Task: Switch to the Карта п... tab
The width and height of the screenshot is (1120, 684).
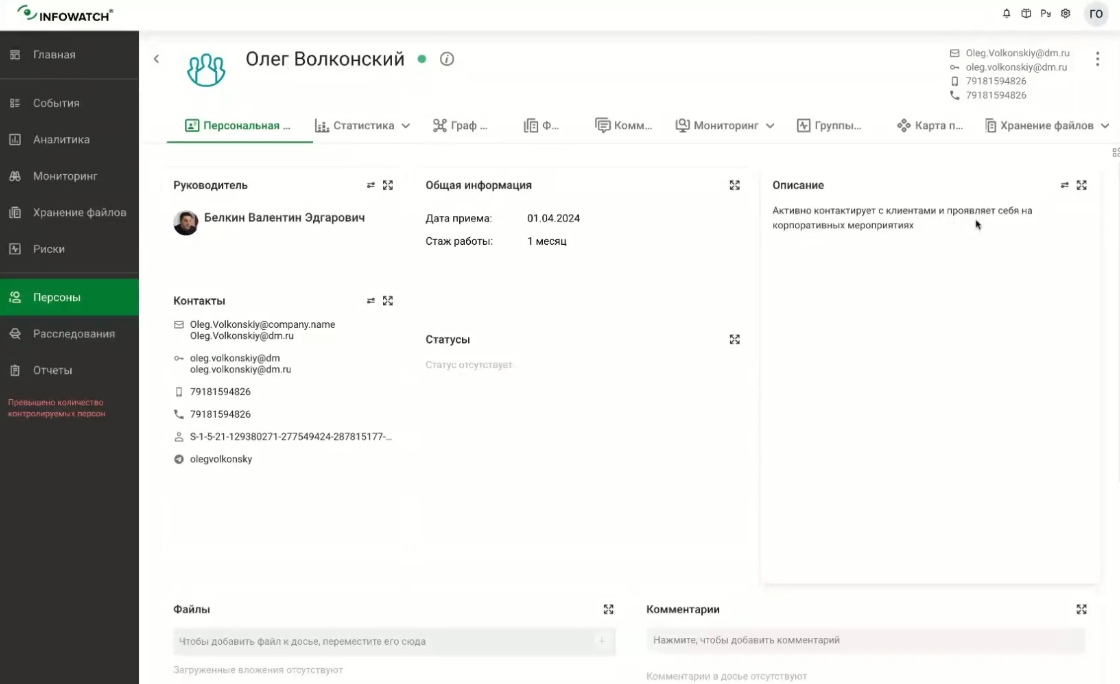Action: click(x=930, y=126)
